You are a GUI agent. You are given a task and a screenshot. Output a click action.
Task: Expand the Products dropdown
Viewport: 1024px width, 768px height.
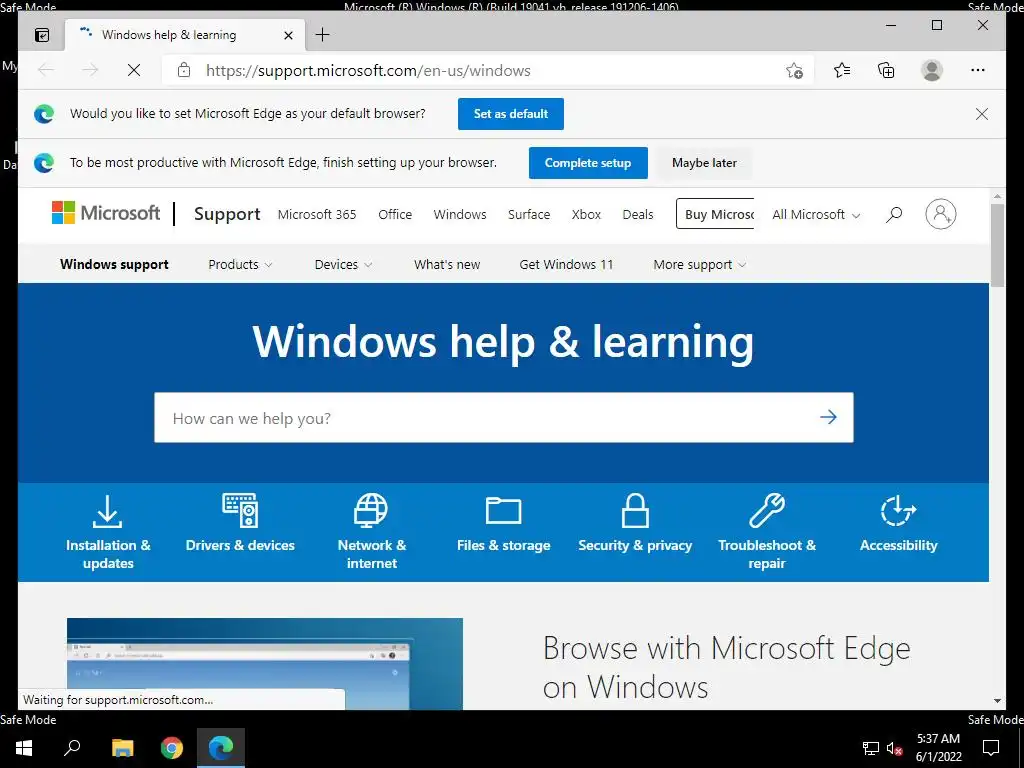pos(240,264)
